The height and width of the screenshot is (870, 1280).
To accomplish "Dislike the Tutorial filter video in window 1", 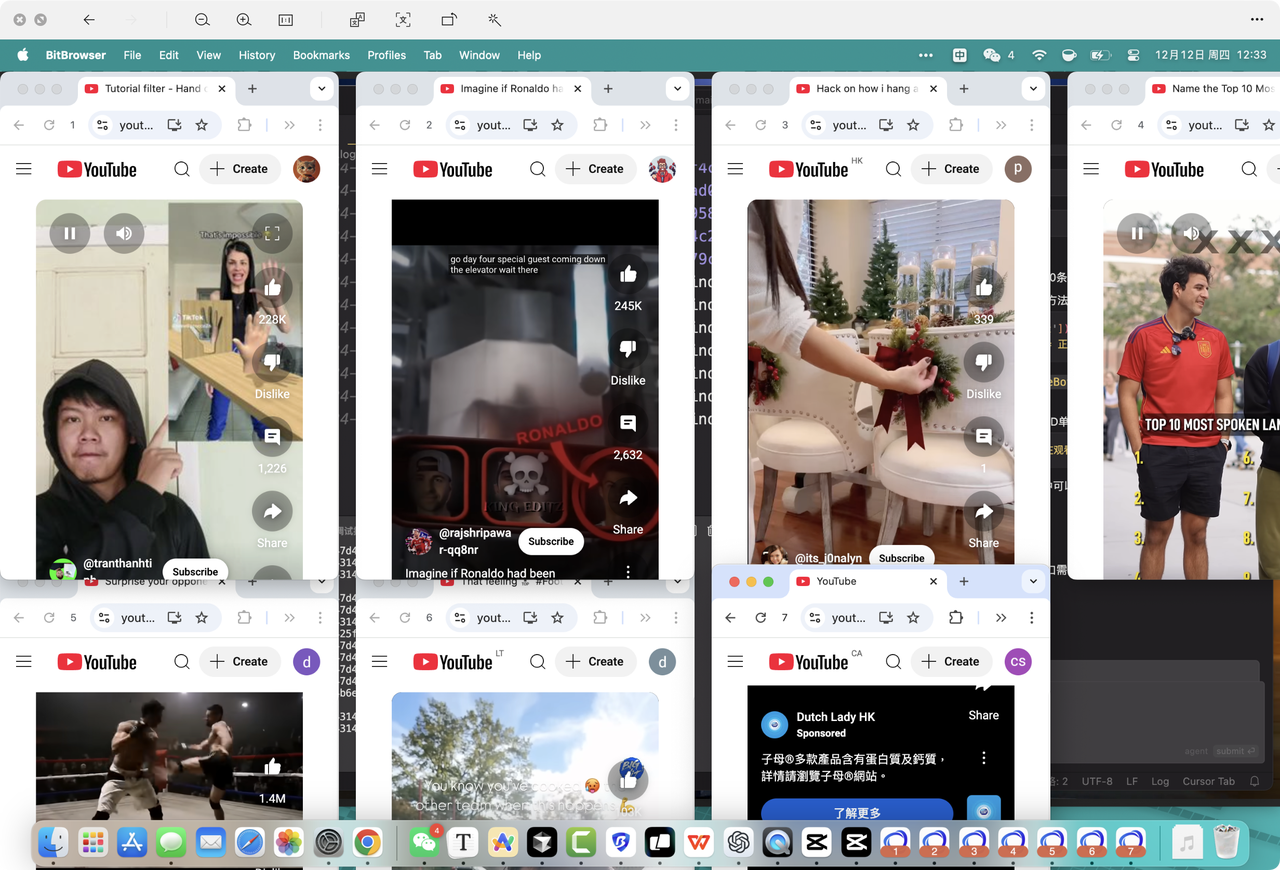I will [272, 361].
